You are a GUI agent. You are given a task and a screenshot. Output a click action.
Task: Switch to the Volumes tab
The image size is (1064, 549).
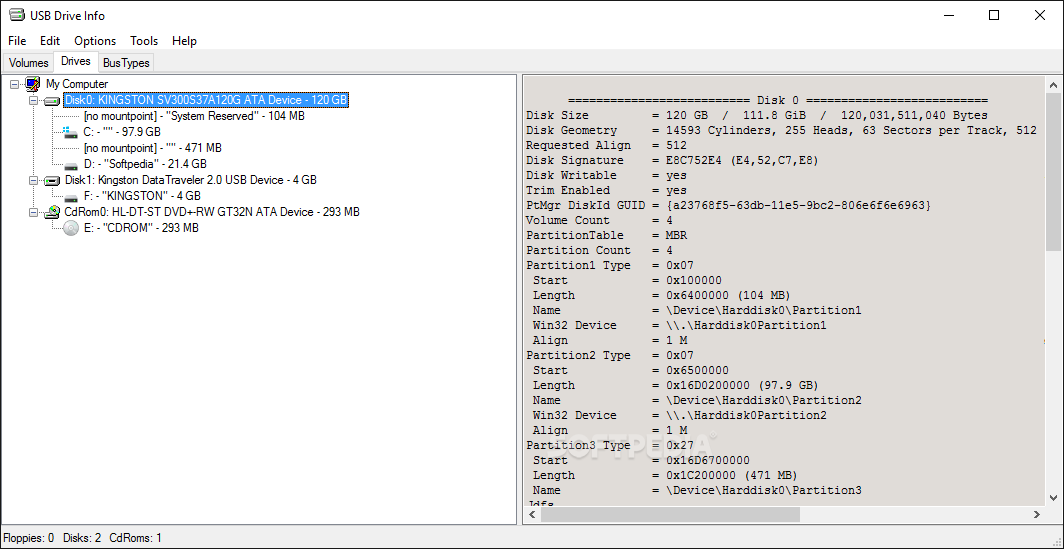click(x=28, y=62)
